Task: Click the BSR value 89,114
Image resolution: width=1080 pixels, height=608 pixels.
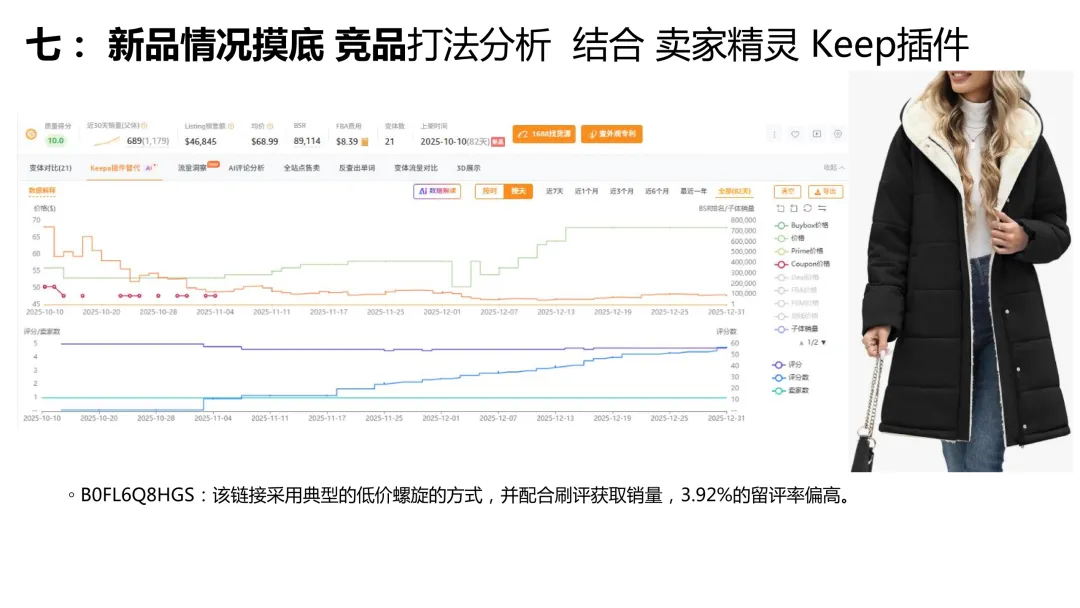Action: coord(307,141)
